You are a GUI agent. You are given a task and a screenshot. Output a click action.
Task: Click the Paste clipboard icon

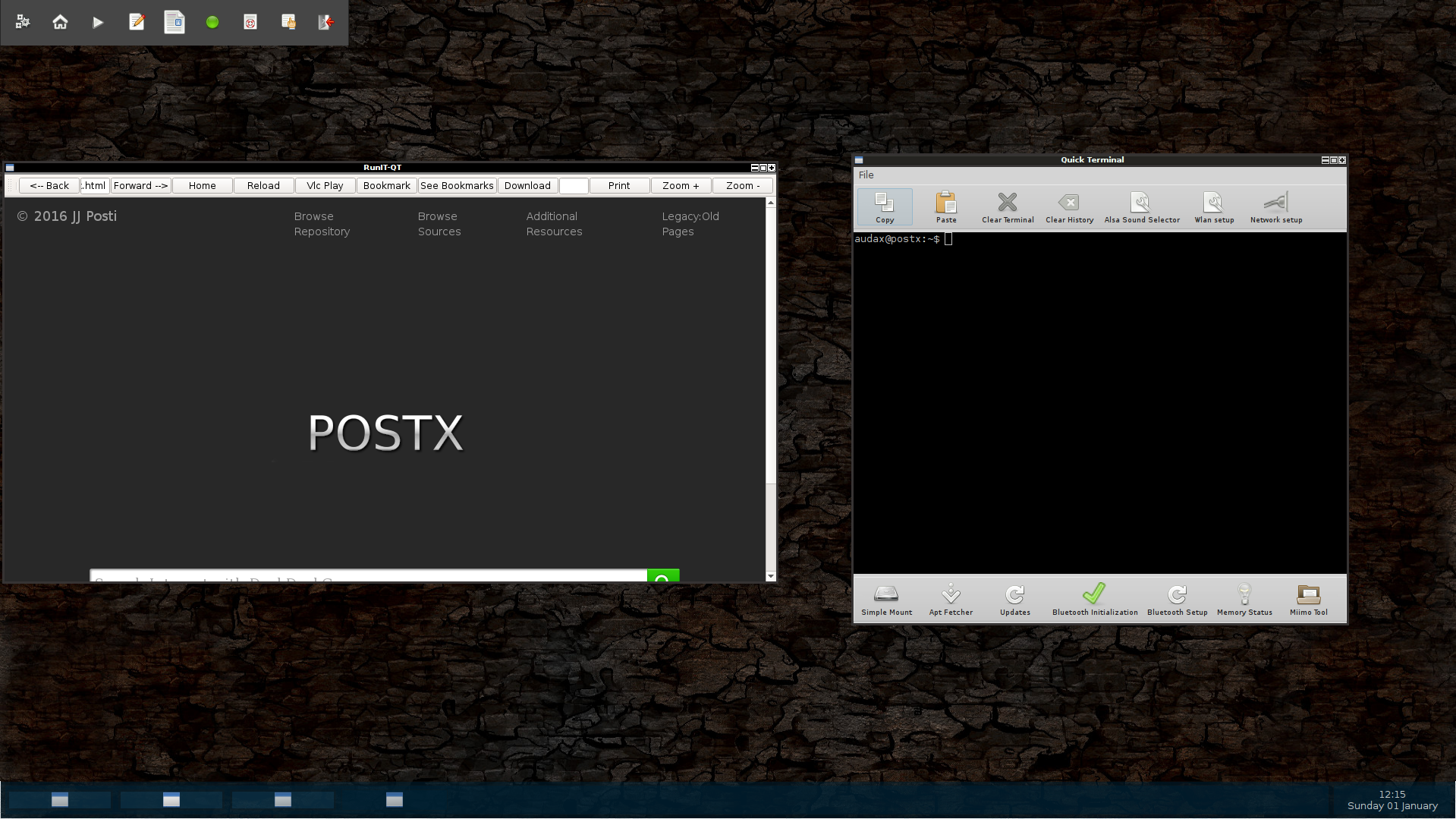click(945, 206)
